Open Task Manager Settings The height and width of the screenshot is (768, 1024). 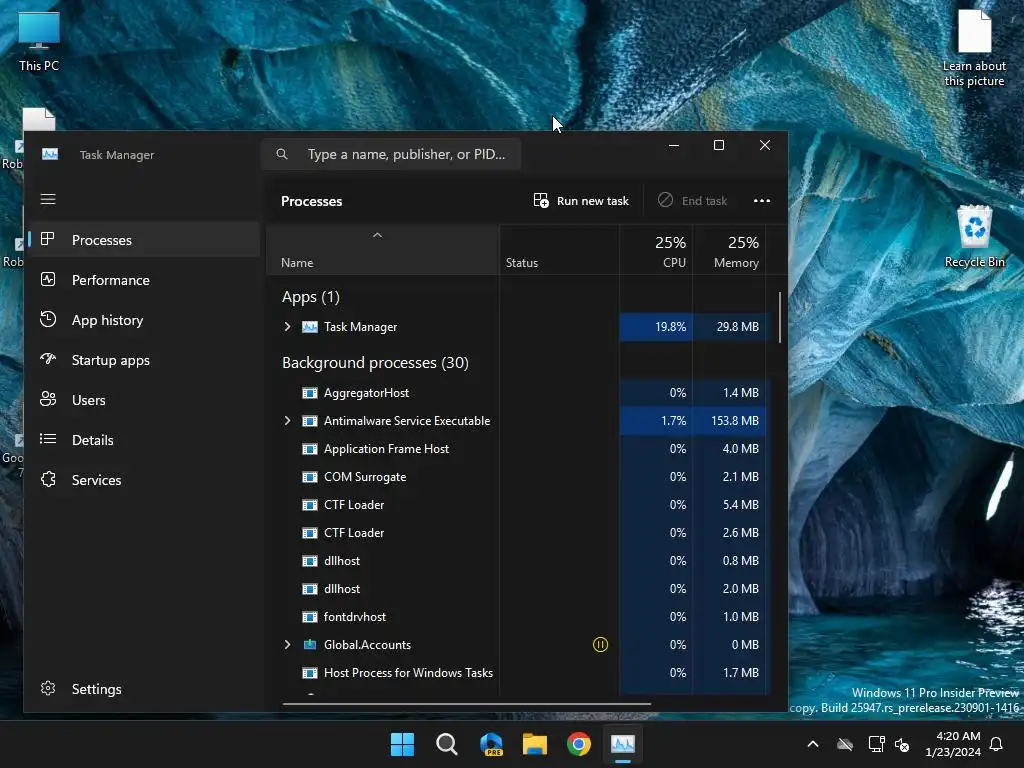[x=144, y=688]
